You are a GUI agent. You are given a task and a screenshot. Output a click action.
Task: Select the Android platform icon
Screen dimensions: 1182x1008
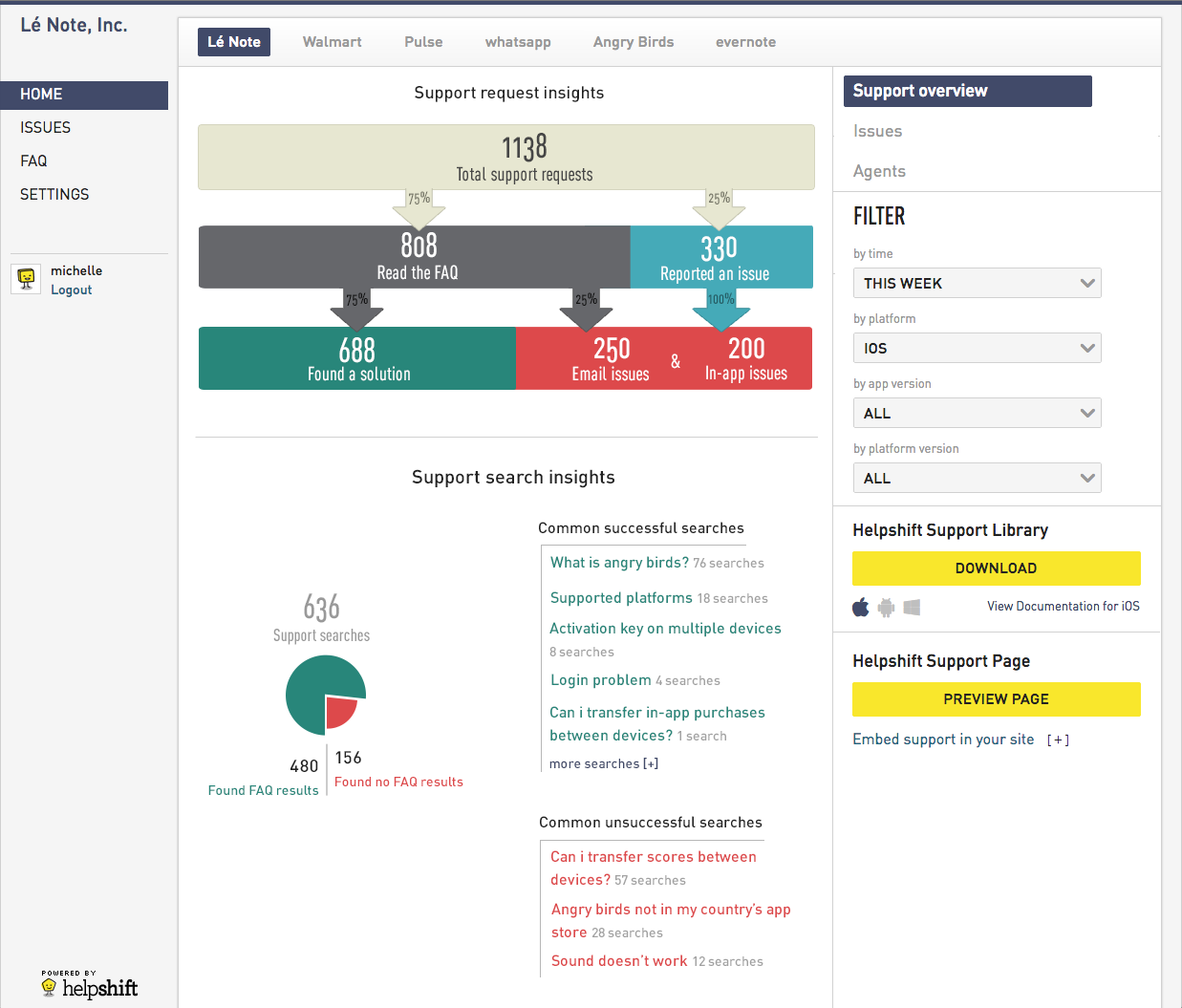pos(887,607)
